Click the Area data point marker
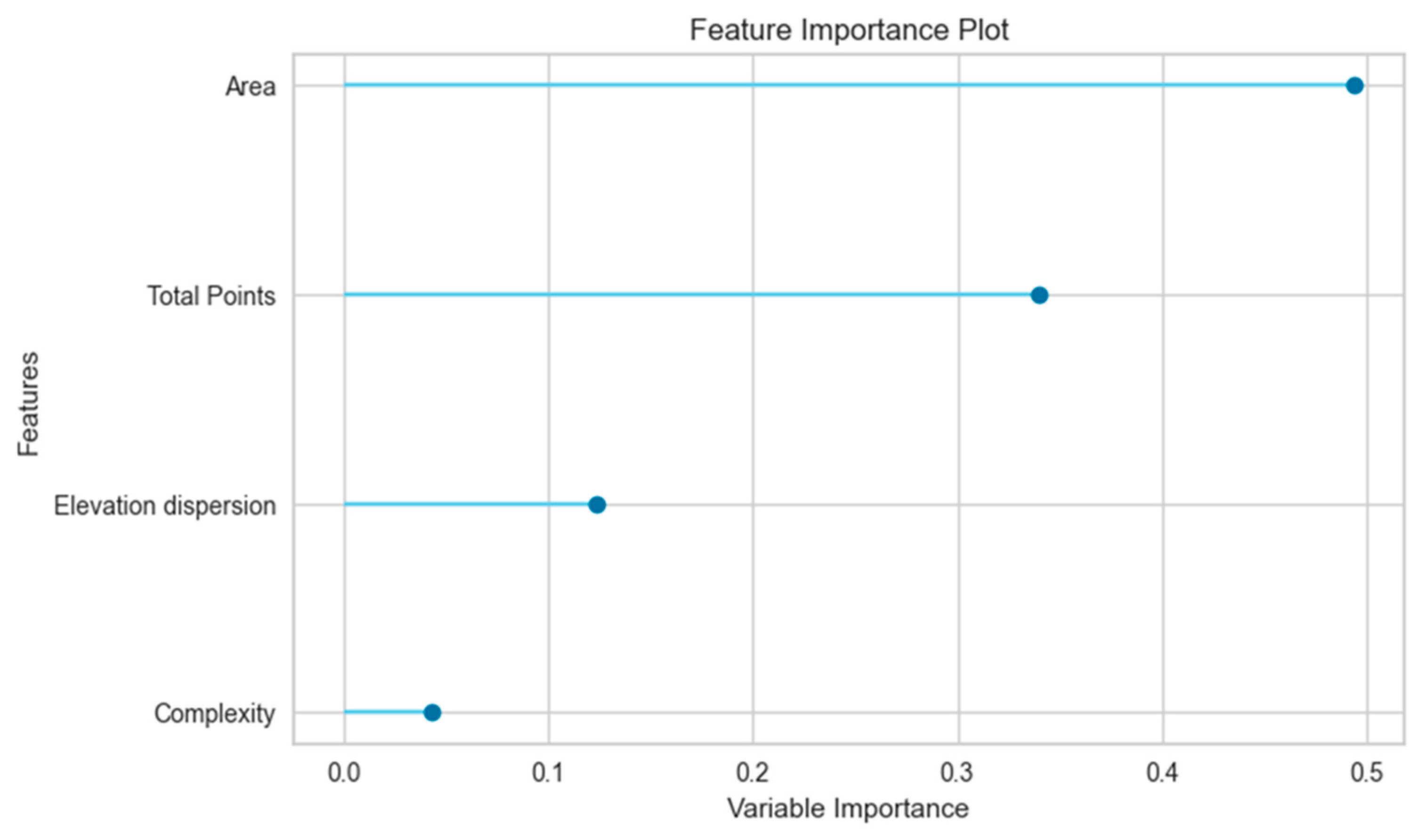 (1354, 86)
